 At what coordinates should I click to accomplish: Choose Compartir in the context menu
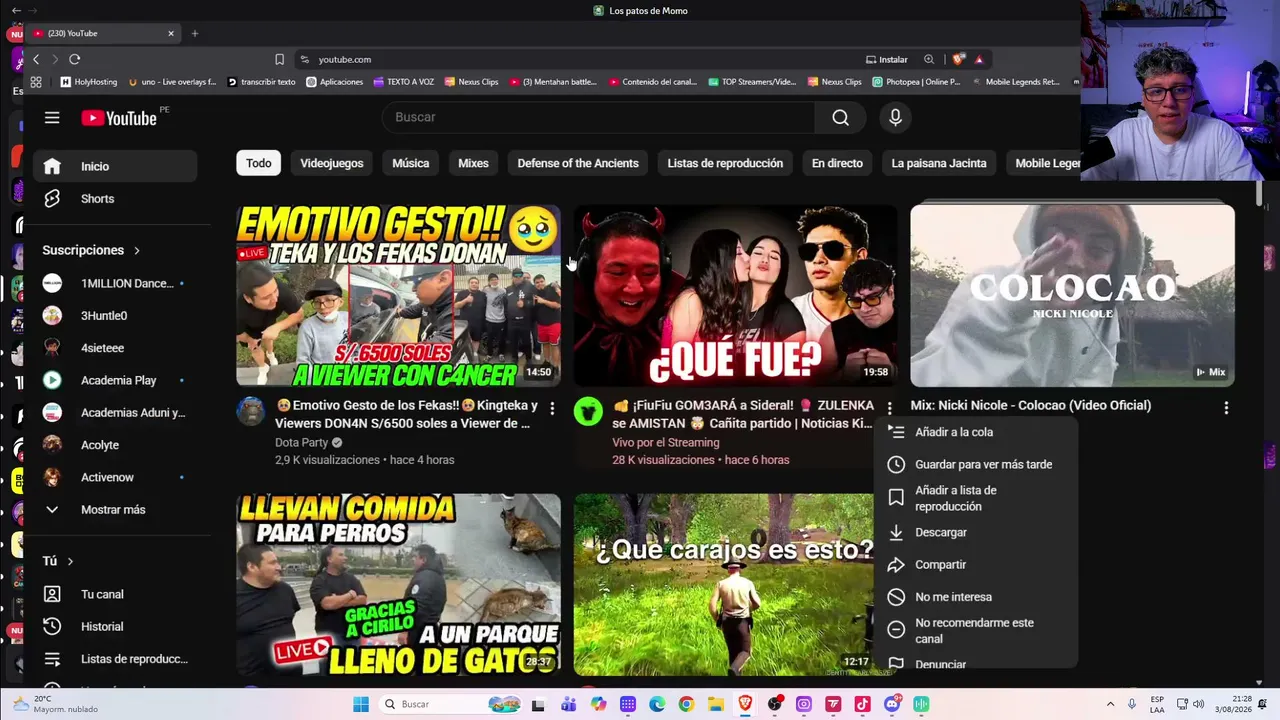(x=975, y=564)
